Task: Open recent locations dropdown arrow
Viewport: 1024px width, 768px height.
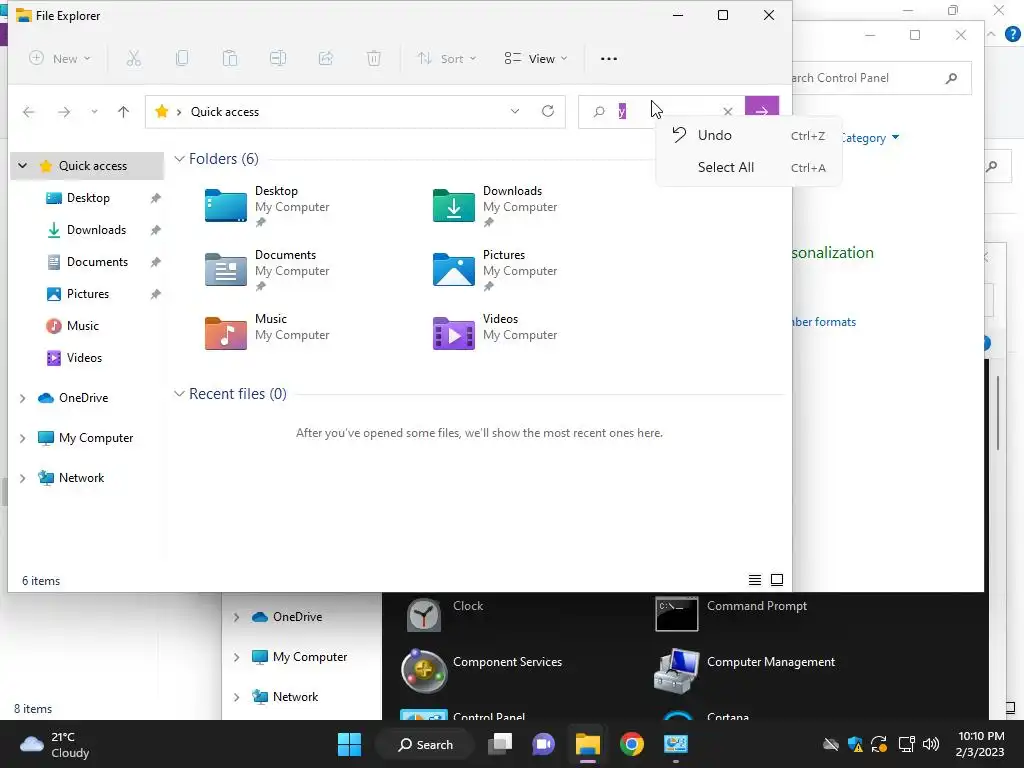Action: (x=94, y=112)
